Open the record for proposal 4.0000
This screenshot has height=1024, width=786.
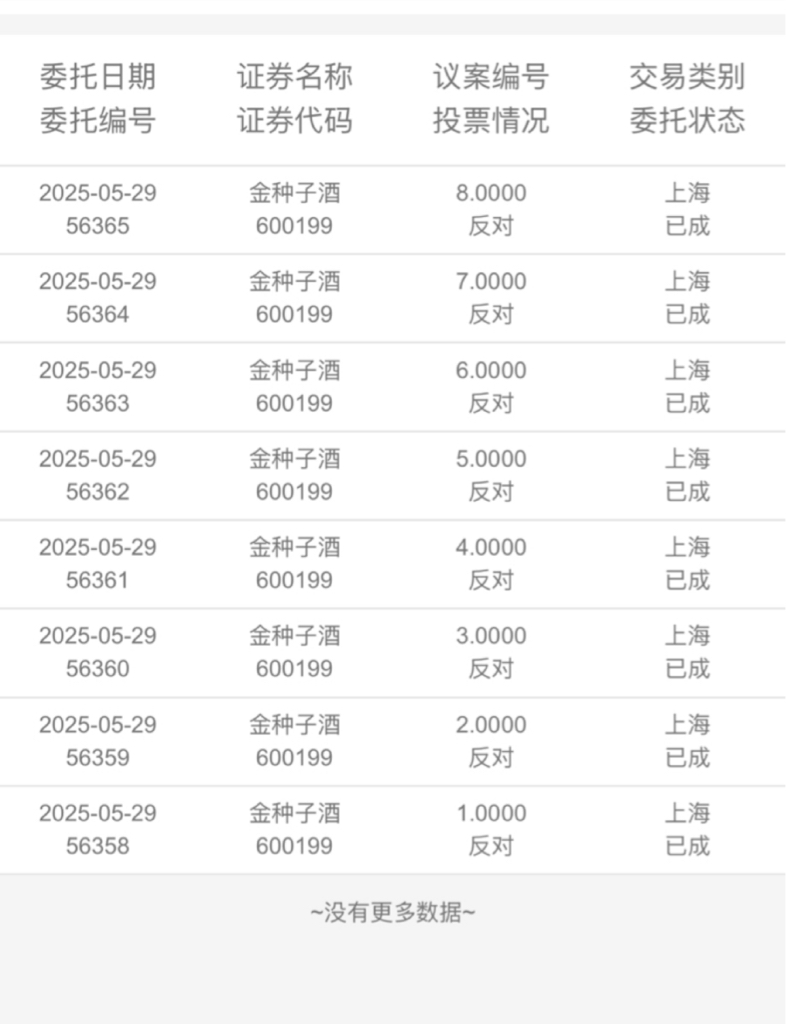(393, 564)
